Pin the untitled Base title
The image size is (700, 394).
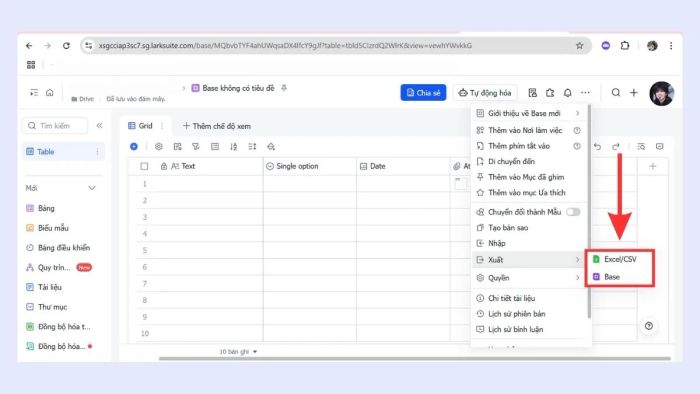pos(284,88)
